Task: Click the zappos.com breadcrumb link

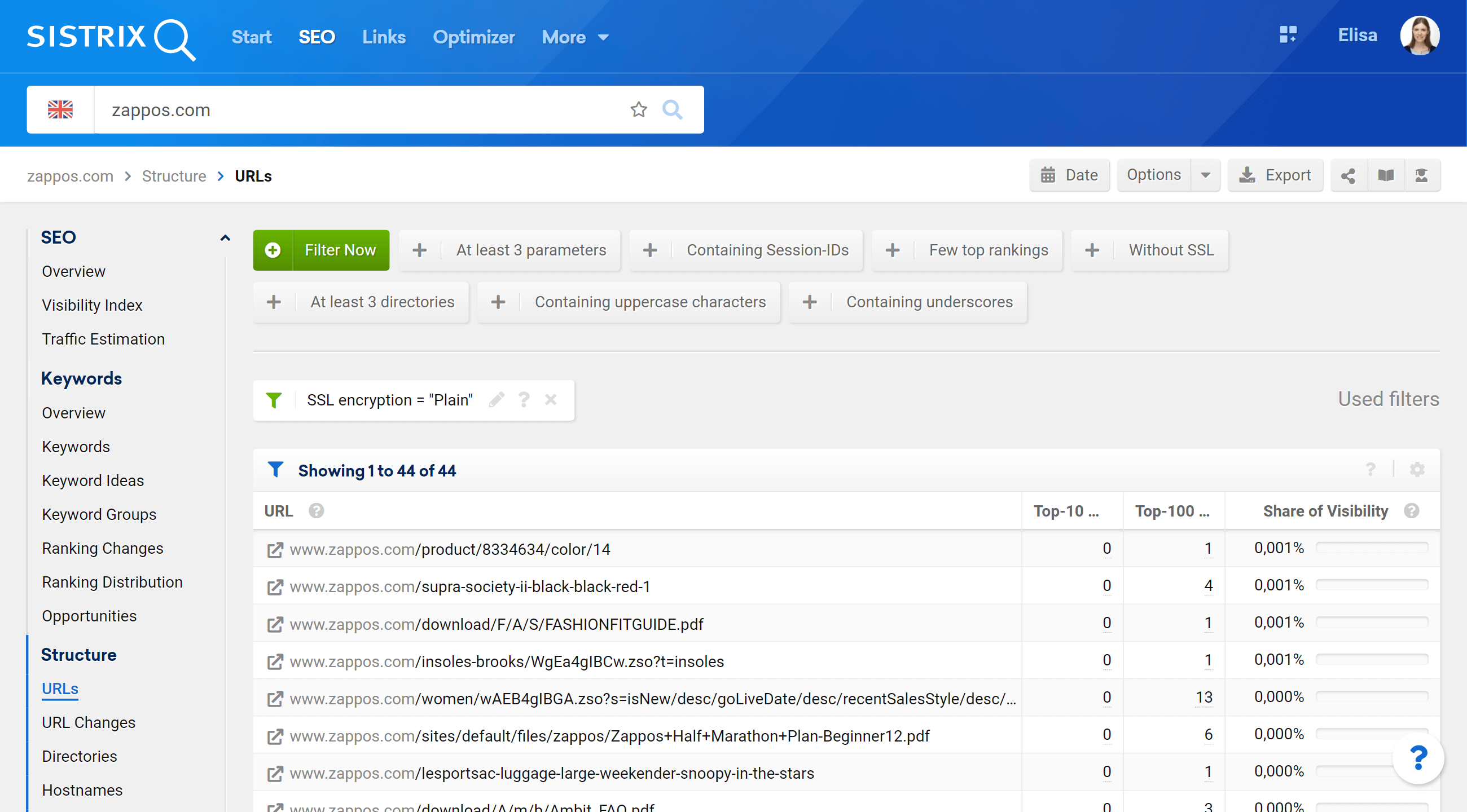Action: click(70, 176)
